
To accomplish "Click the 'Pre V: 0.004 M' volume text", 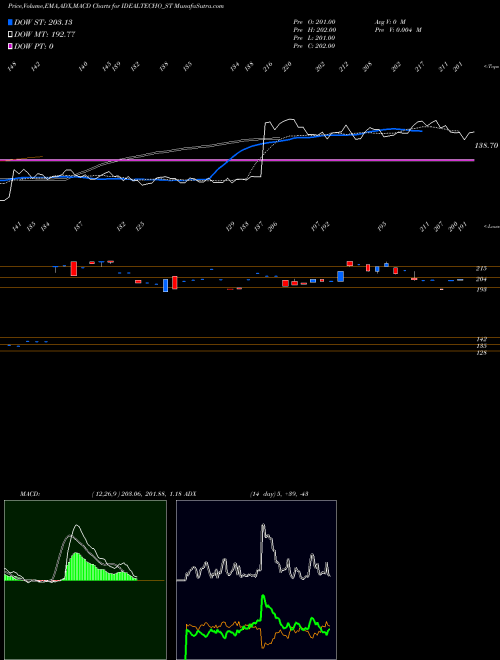I will coord(398,30).
